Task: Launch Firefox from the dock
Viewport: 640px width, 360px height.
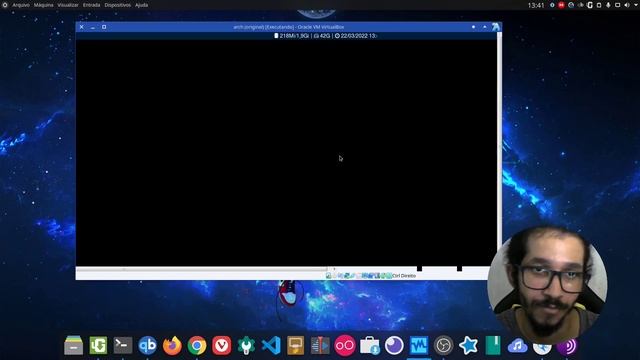Action: [x=172, y=345]
